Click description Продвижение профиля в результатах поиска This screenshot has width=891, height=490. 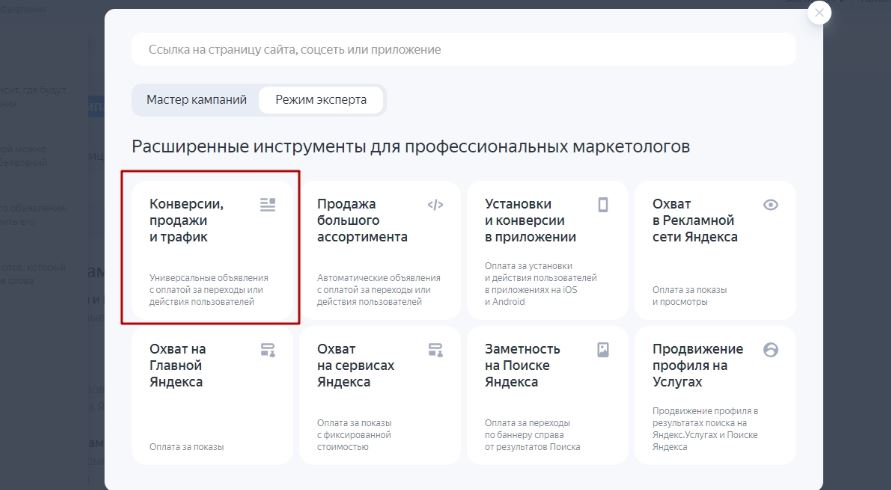coord(705,429)
